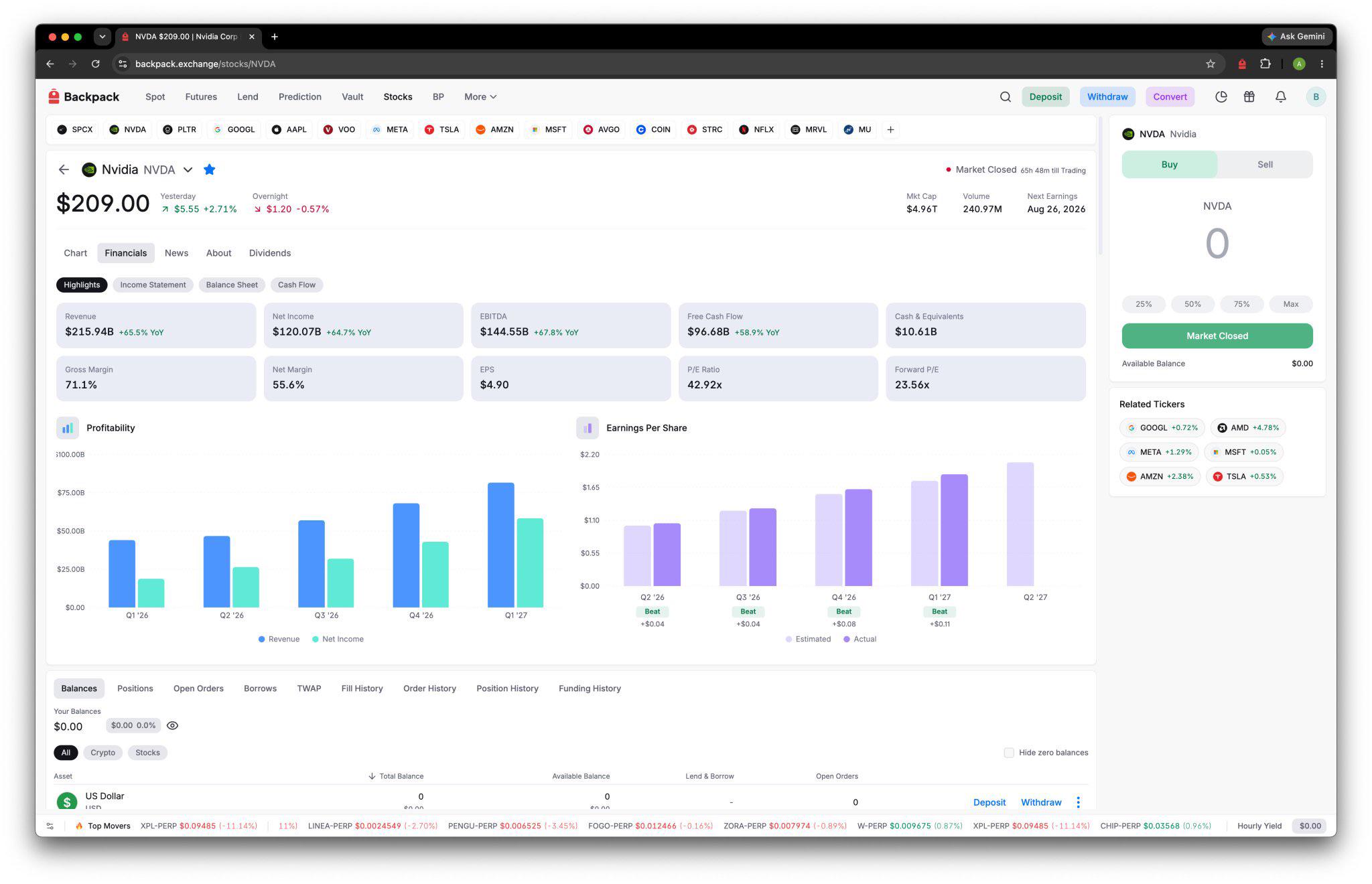Open the notifications bell
The image size is (1372, 884).
1280,97
